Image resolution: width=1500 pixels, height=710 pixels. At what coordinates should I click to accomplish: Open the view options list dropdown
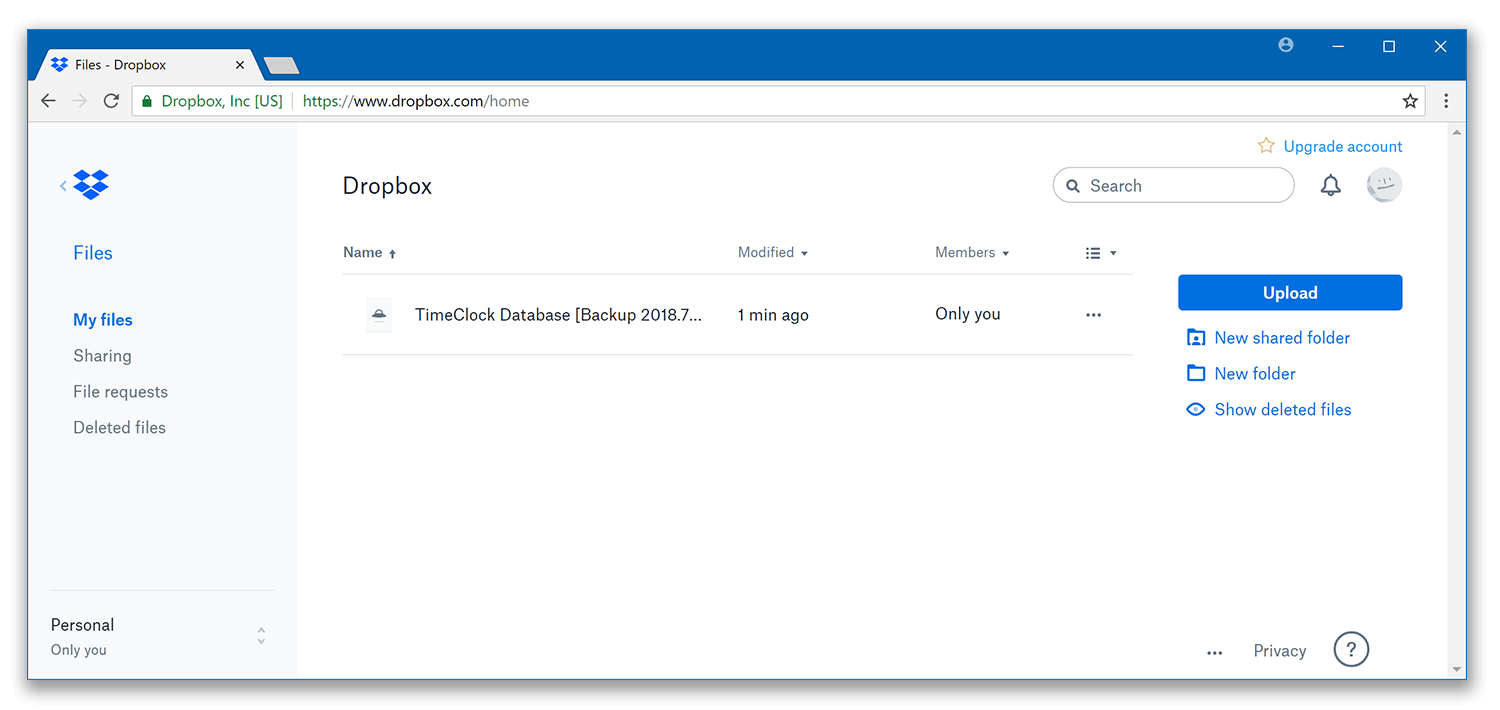point(1100,253)
